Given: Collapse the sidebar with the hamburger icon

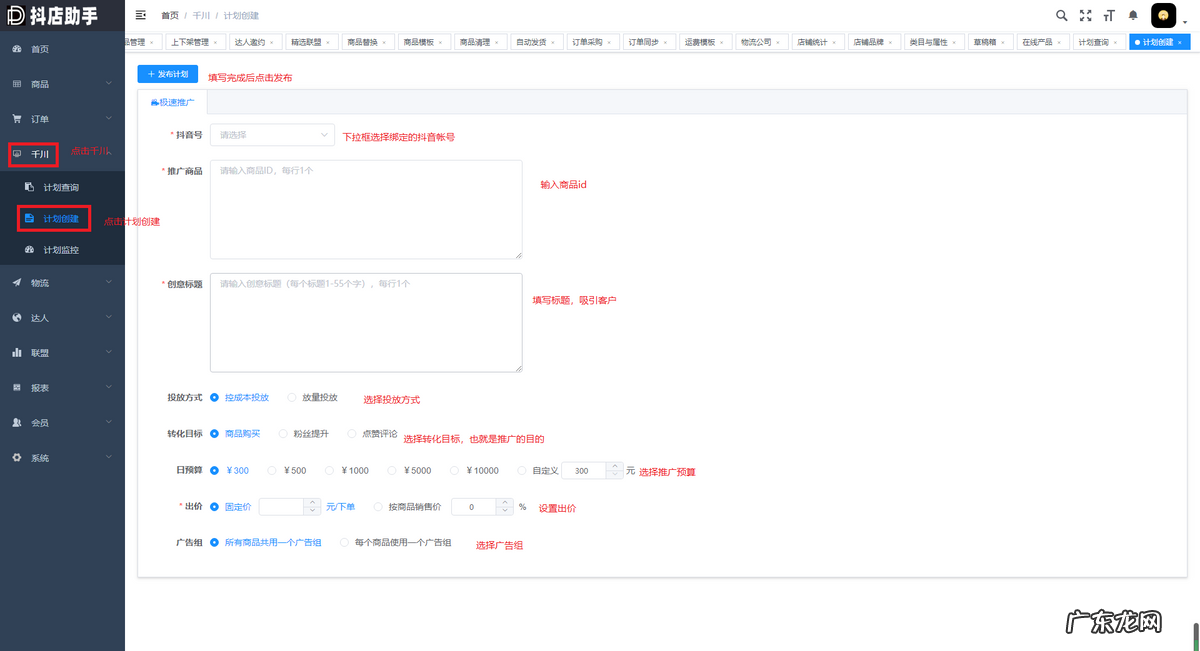Looking at the screenshot, I should click(140, 15).
